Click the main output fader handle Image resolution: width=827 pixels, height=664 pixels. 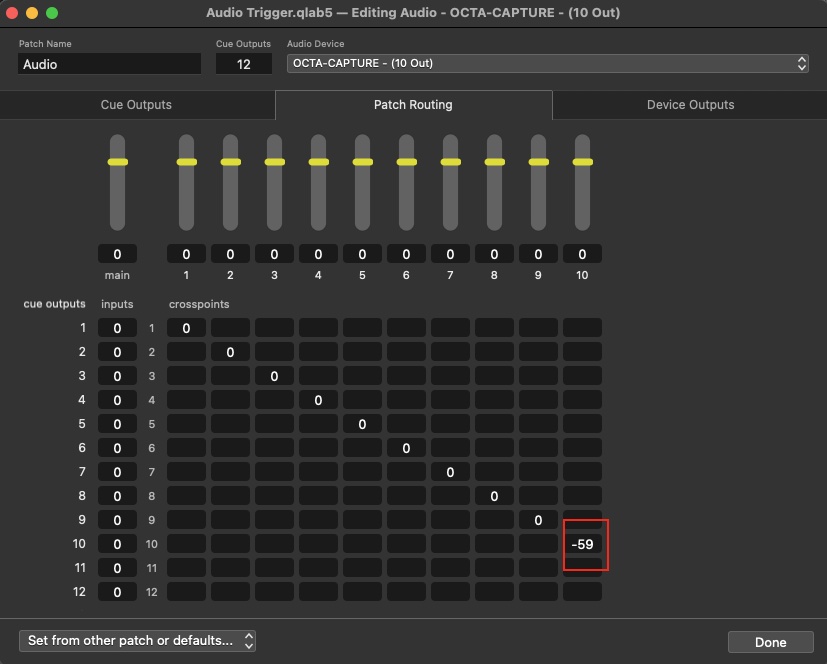click(x=117, y=161)
